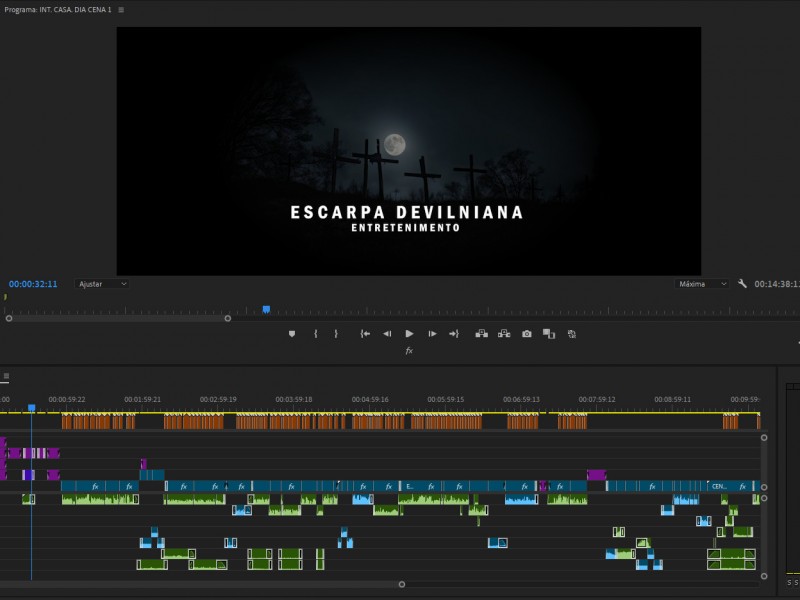The height and width of the screenshot is (600, 800).
Task: Select the Extract icon
Action: point(505,334)
